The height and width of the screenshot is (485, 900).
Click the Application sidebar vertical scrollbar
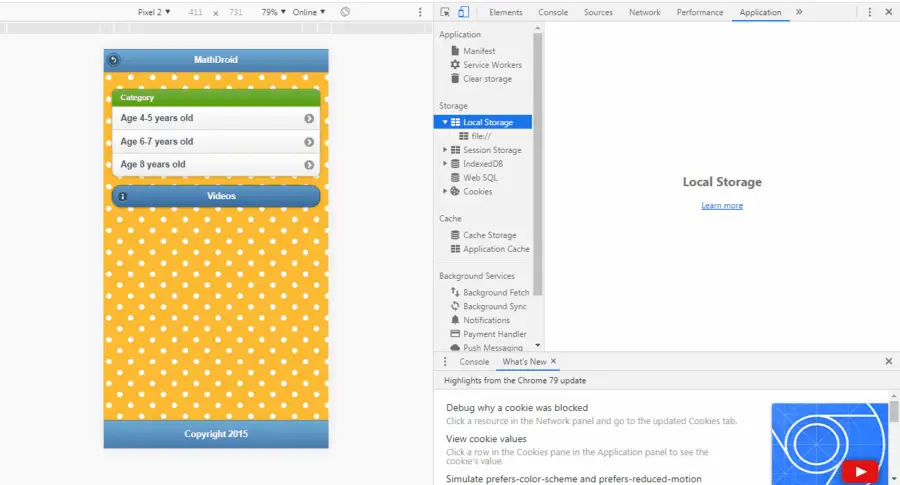click(x=538, y=164)
